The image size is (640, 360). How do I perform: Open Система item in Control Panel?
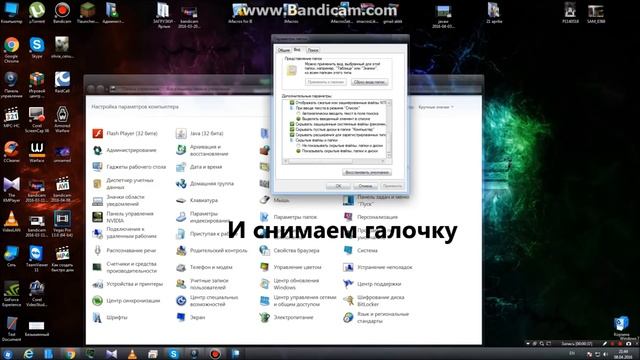pos(361,251)
